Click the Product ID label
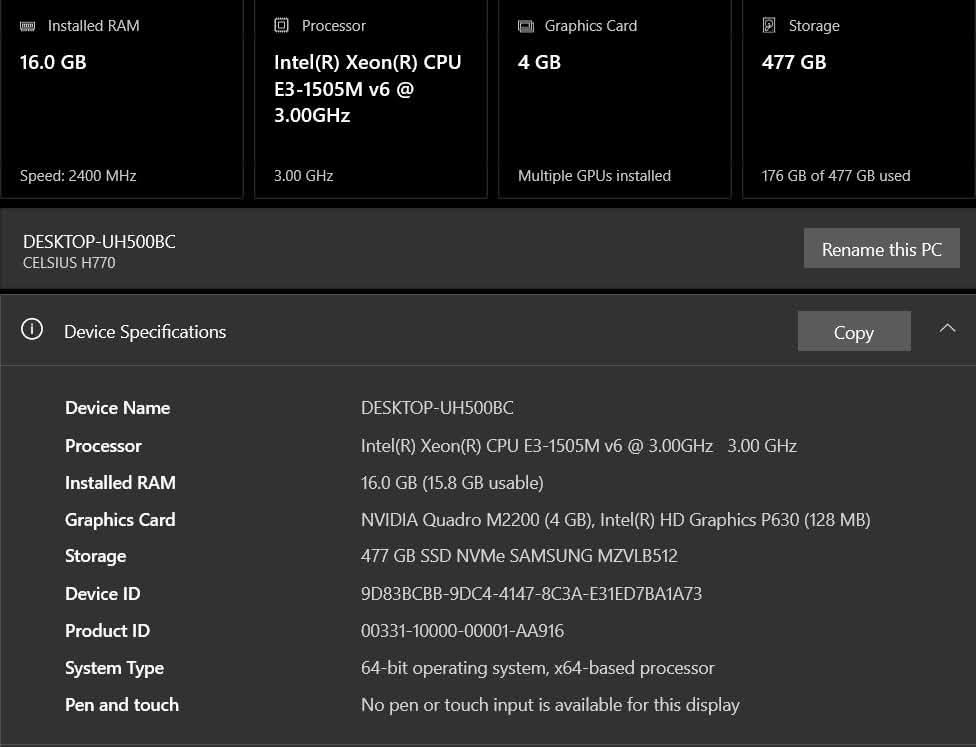 [108, 631]
